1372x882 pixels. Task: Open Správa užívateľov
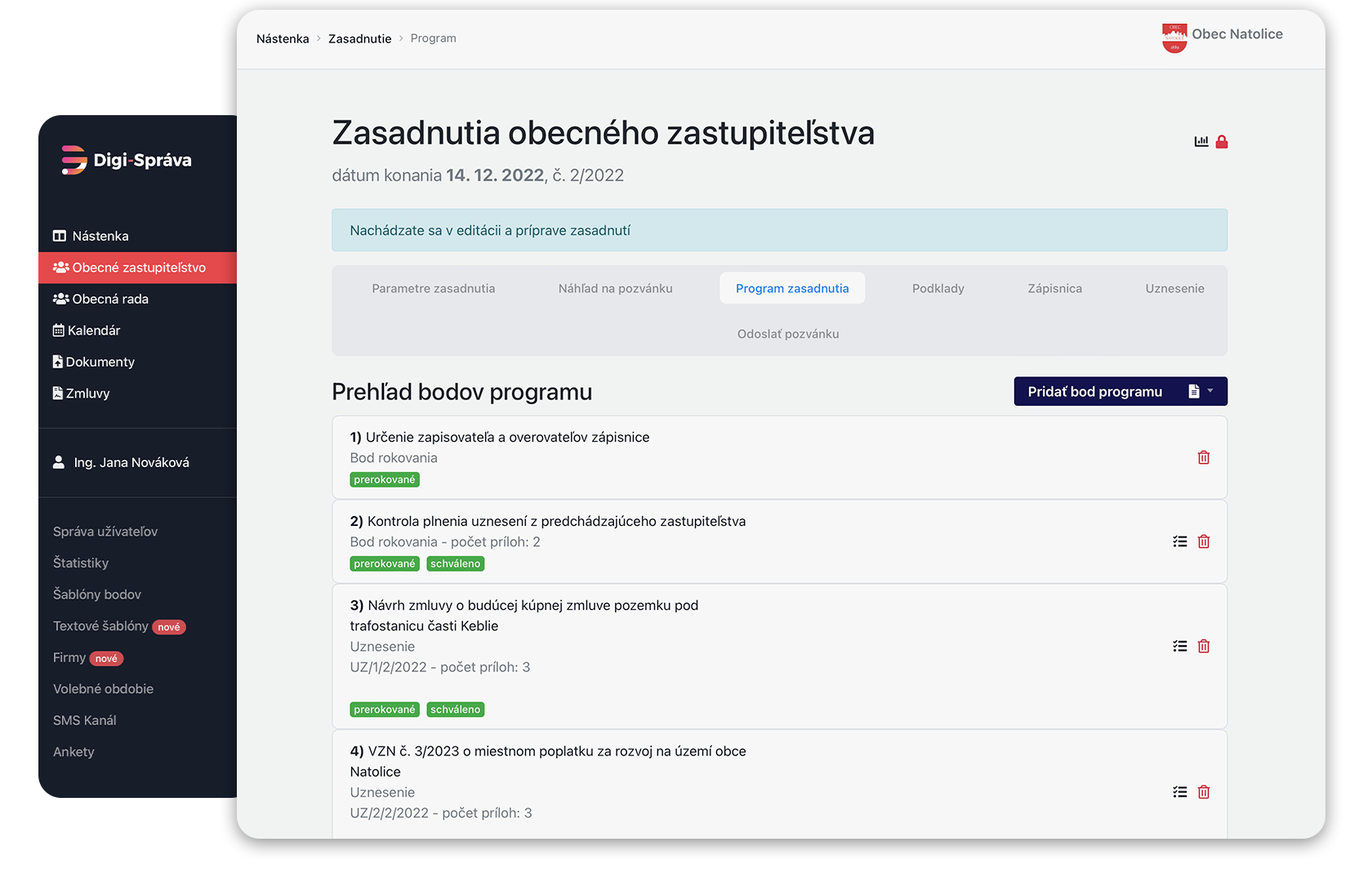tap(105, 532)
